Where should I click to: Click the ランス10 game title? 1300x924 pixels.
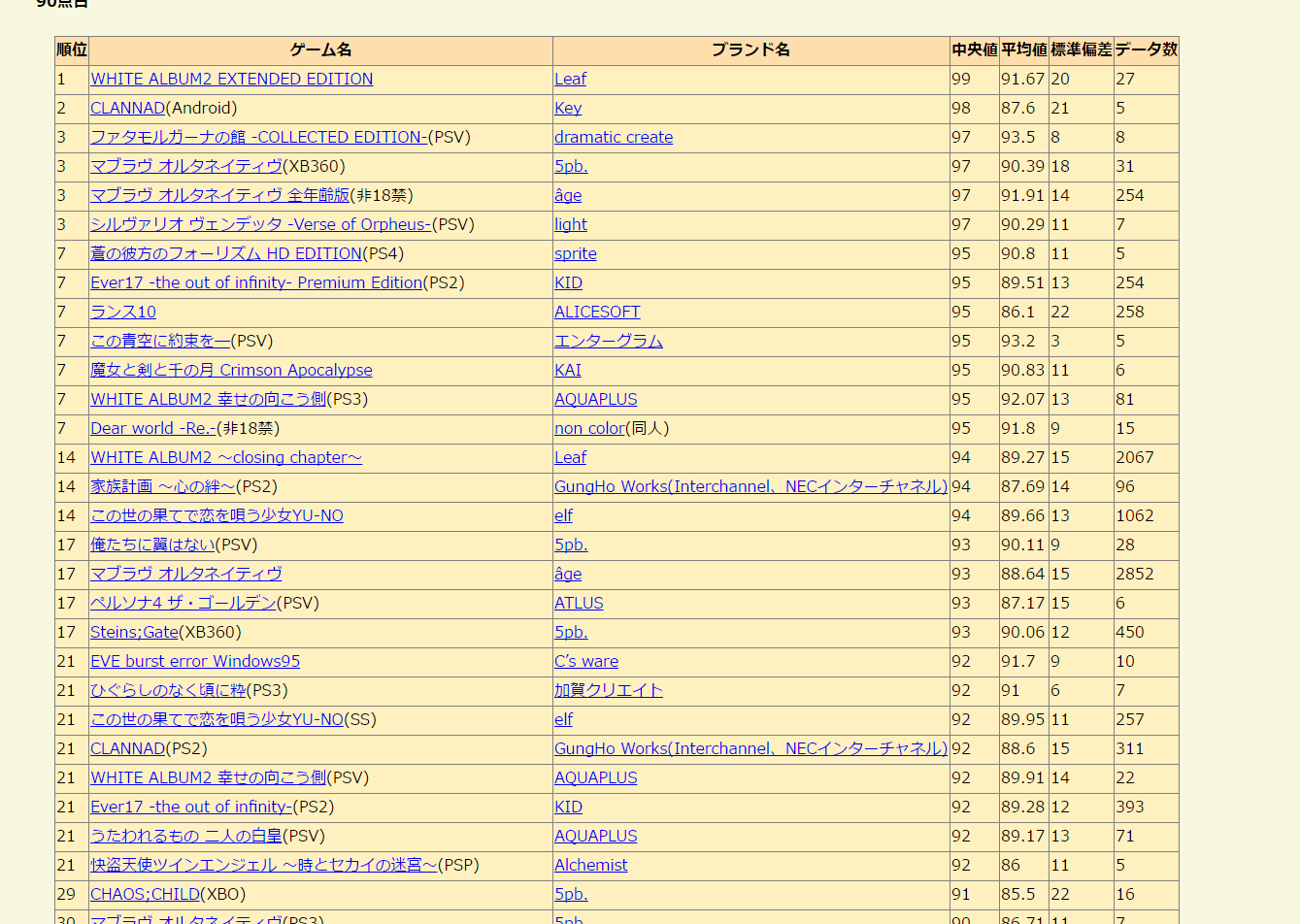(x=122, y=313)
